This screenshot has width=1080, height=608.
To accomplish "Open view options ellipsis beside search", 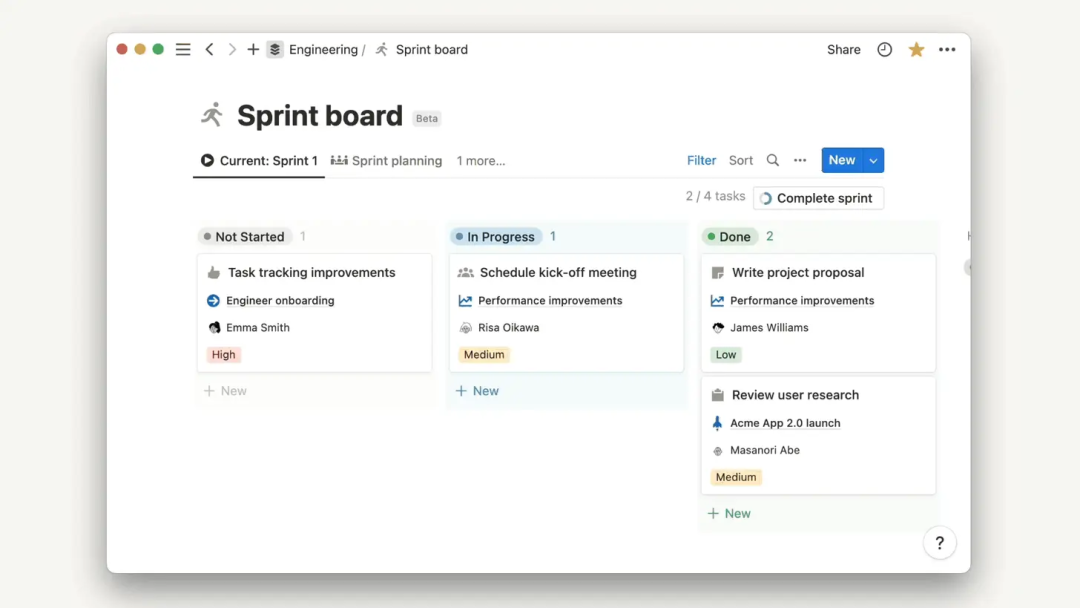I will coord(800,160).
